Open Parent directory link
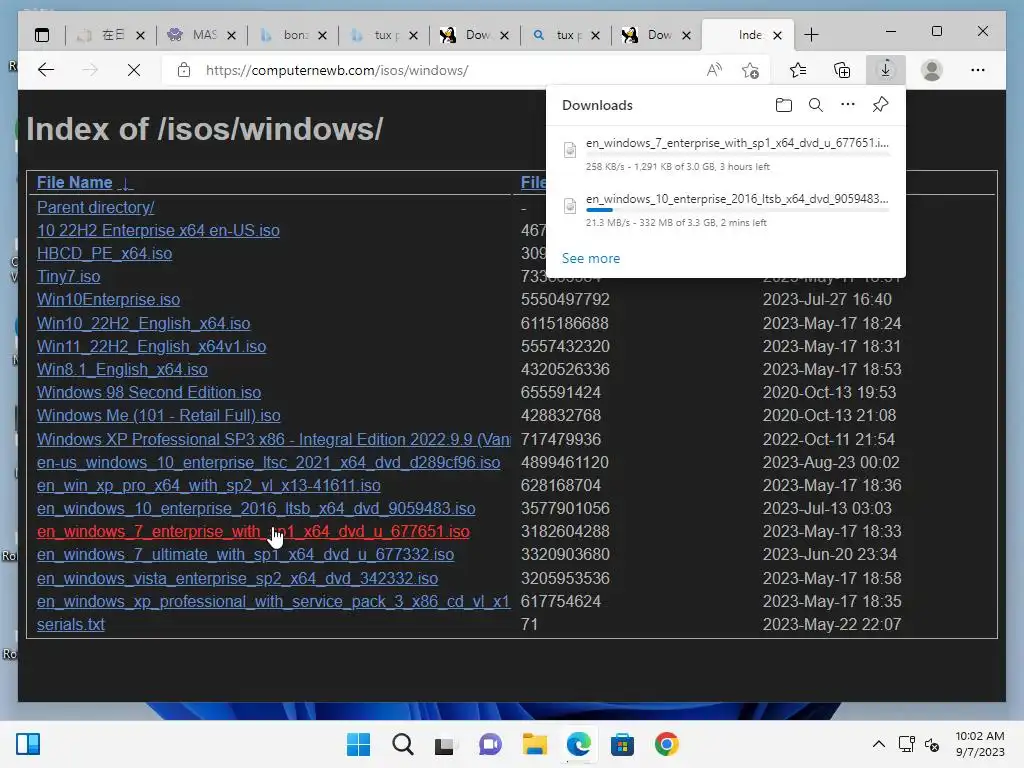The image size is (1024, 768). pyautogui.click(x=95, y=208)
